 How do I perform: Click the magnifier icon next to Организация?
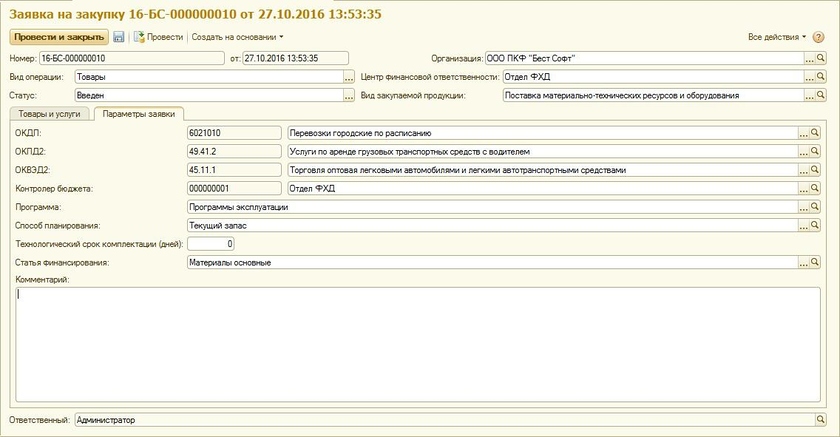(821, 58)
